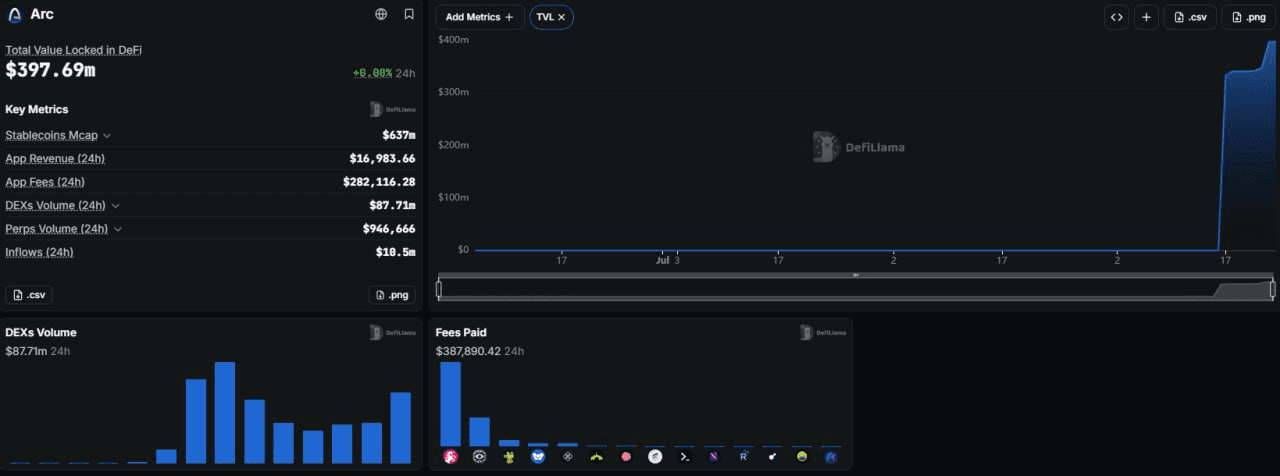Click the second Fees Paid bar
Screen dimensions: 1280x476
[479, 432]
